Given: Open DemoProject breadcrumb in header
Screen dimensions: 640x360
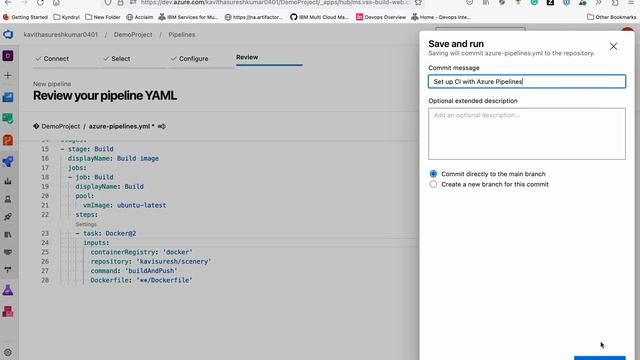Looking at the screenshot, I should (133, 35).
